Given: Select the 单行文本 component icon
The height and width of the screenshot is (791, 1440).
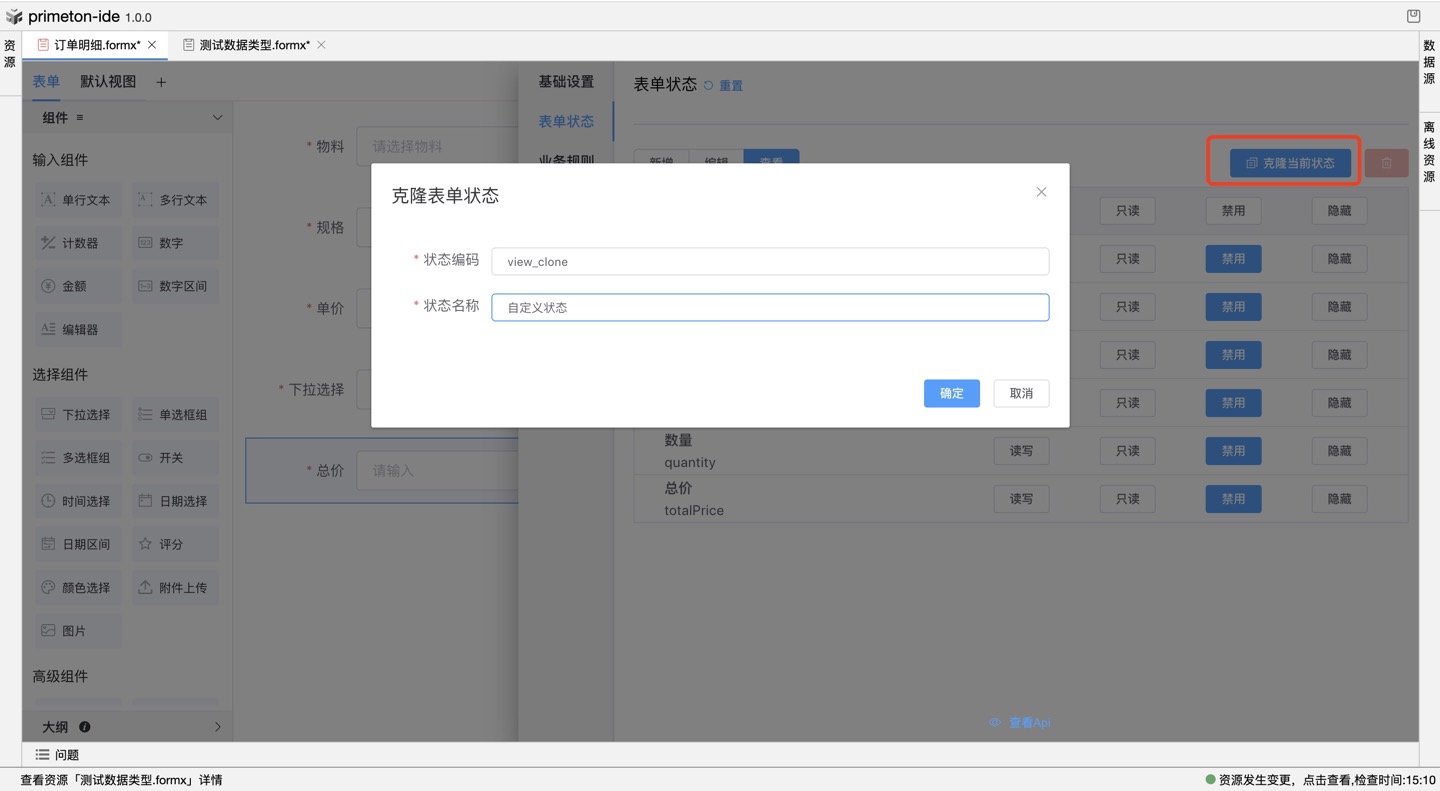Looking at the screenshot, I should [48, 200].
